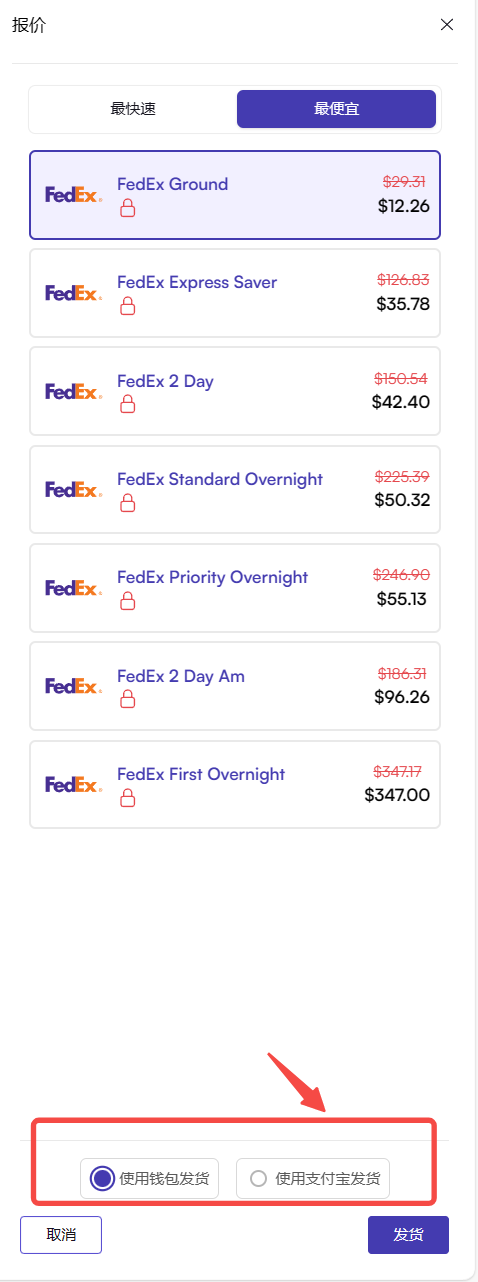Switch to the 最快速 tab

point(133,109)
